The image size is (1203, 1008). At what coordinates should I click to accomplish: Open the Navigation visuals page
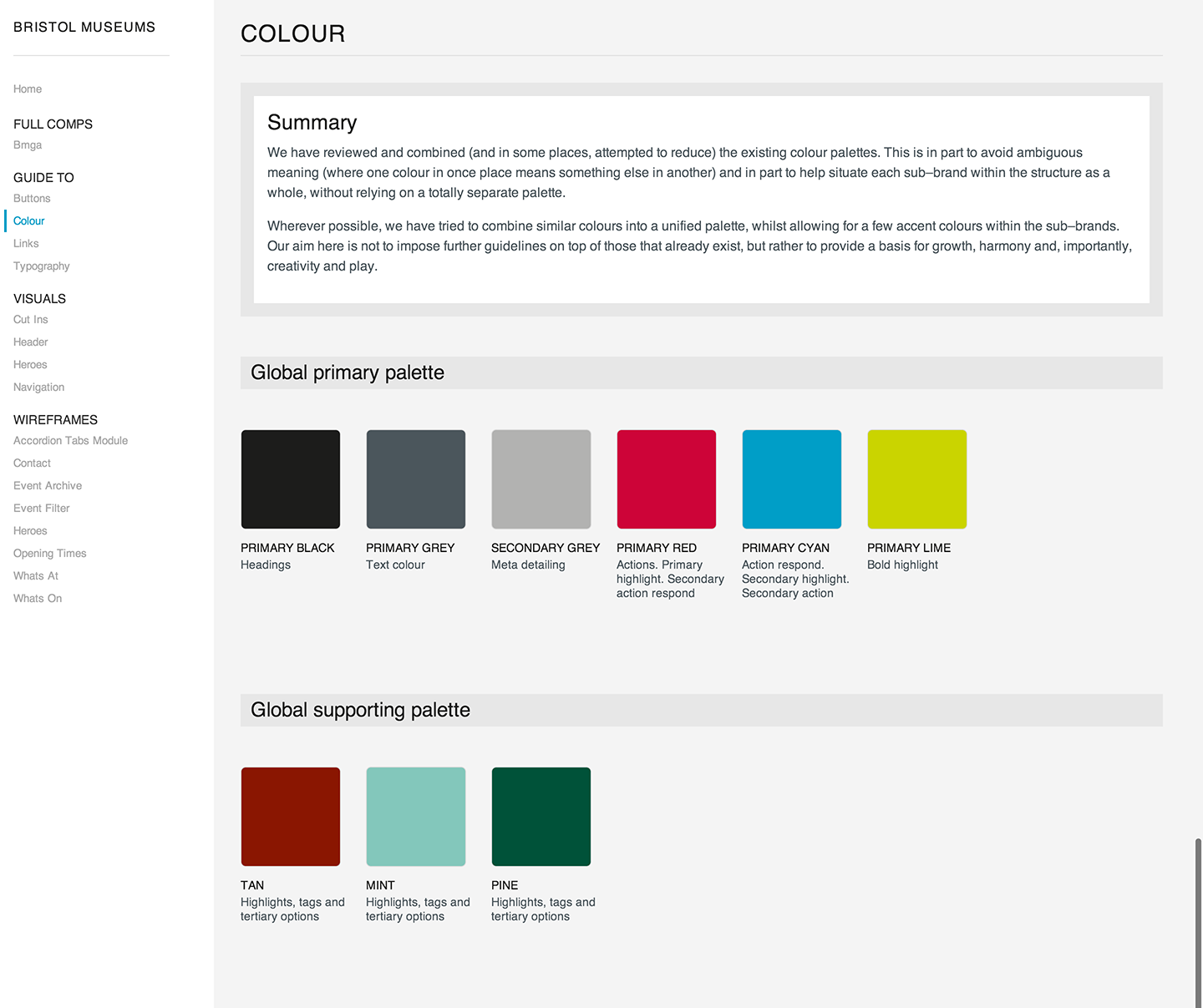[38, 387]
